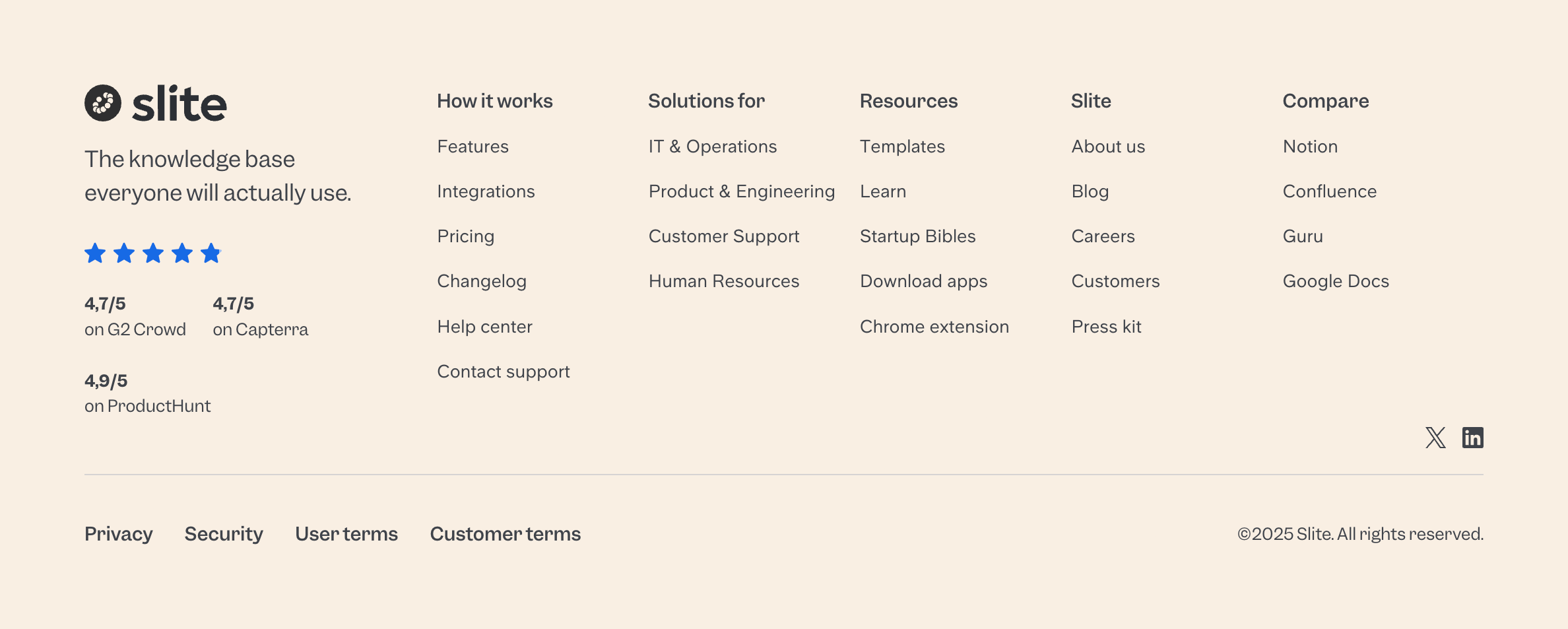Compare Slite with Notion

[1310, 147]
